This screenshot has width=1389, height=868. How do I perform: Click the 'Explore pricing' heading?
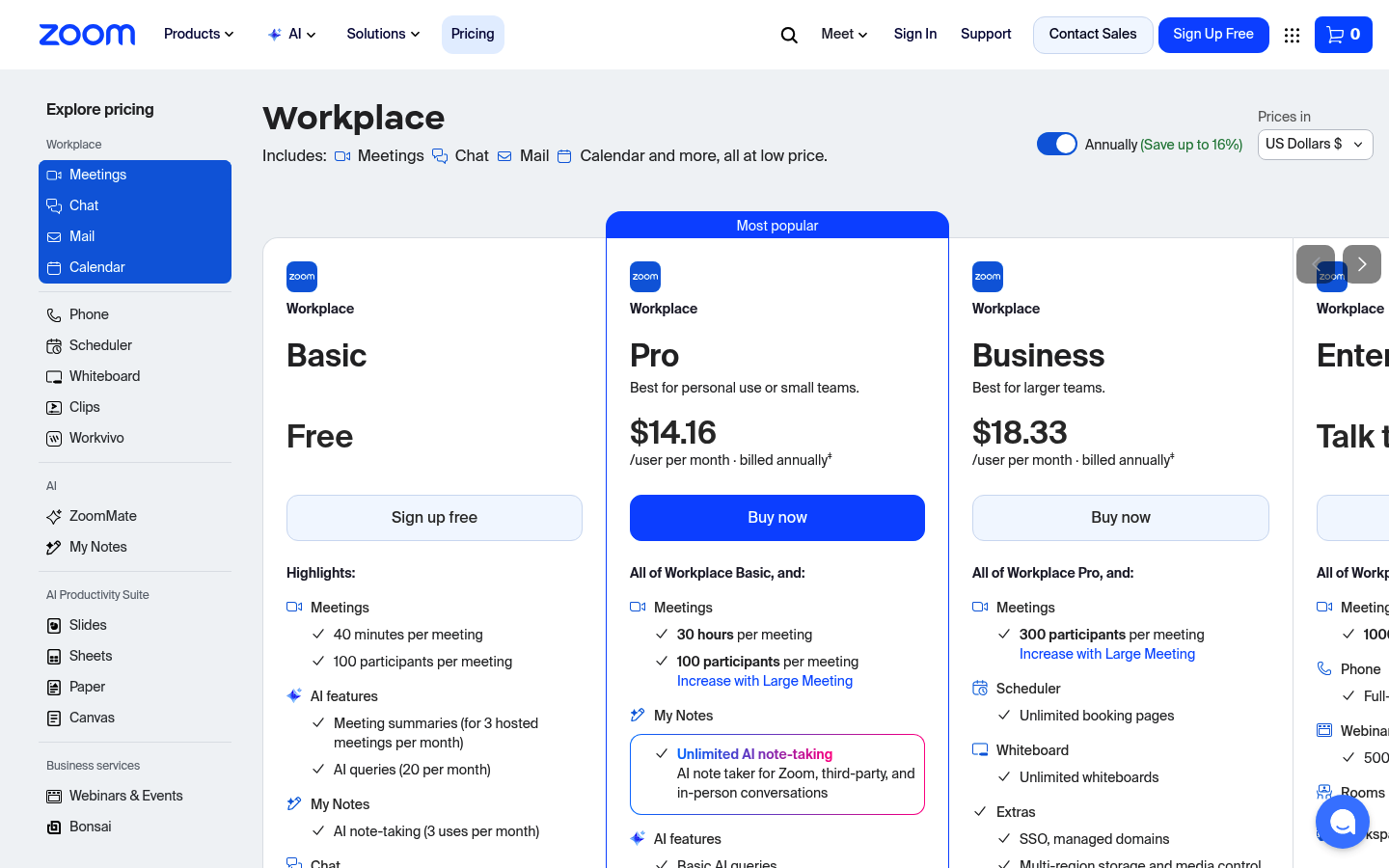tap(100, 109)
